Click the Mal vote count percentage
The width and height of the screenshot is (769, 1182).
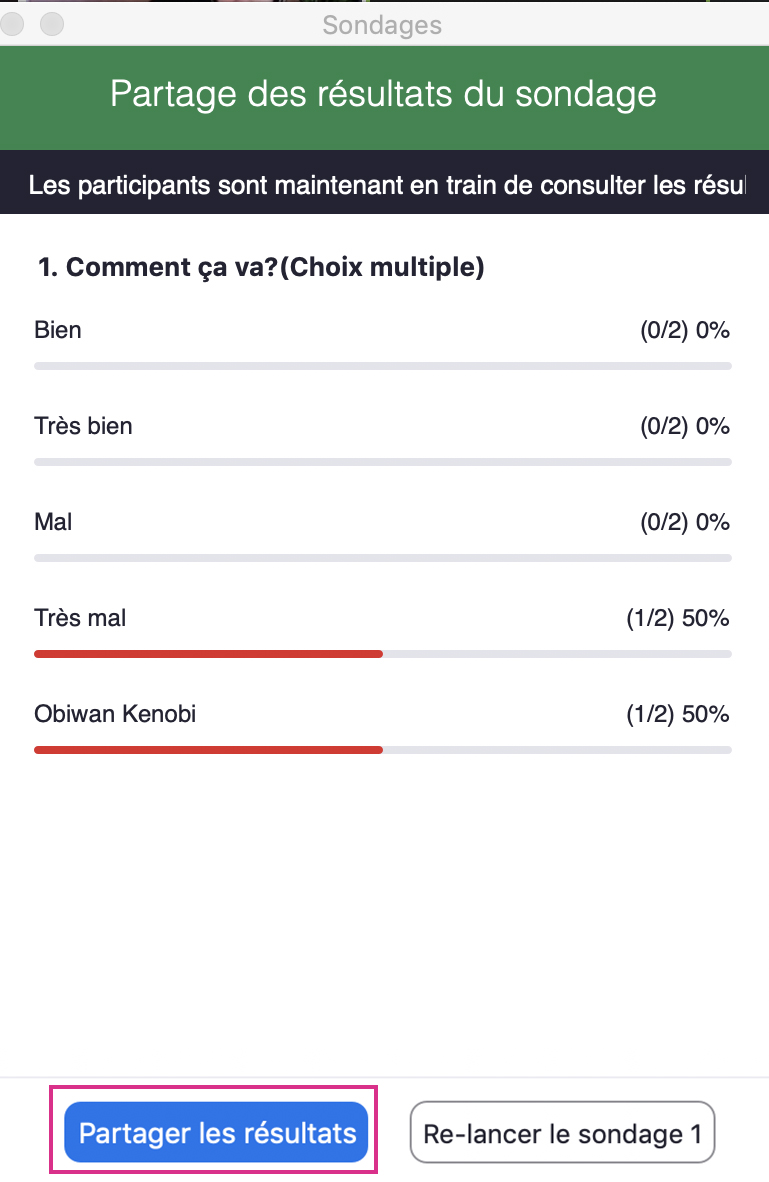click(x=684, y=522)
